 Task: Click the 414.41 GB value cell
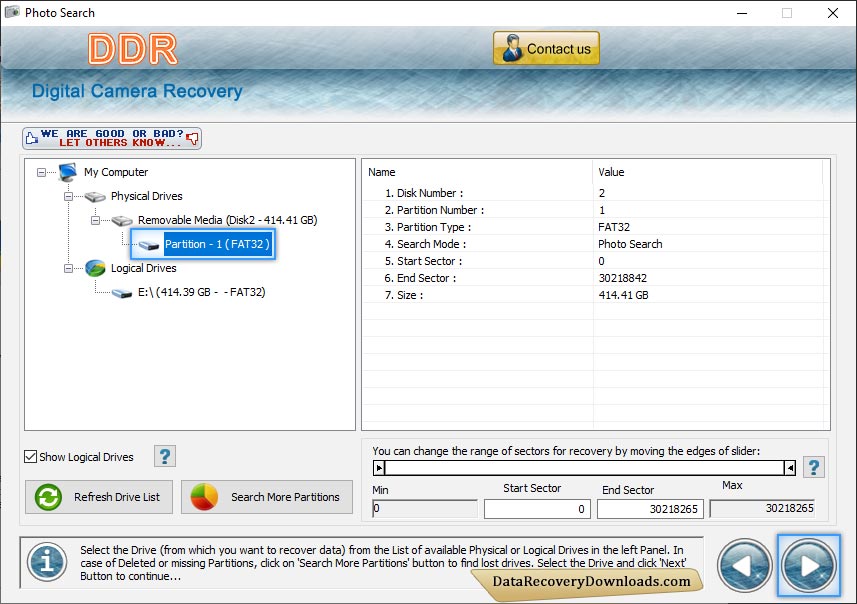pyautogui.click(x=623, y=295)
